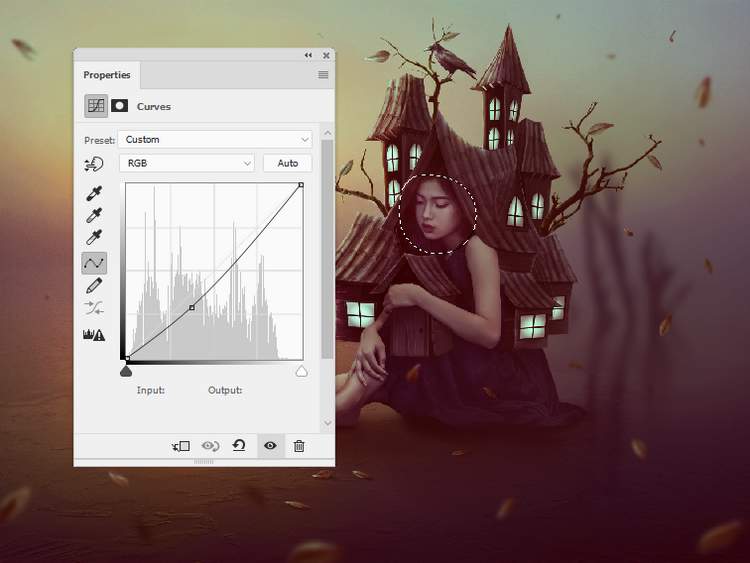
Task: Pick the gray point eyedropper
Action: 94,215
